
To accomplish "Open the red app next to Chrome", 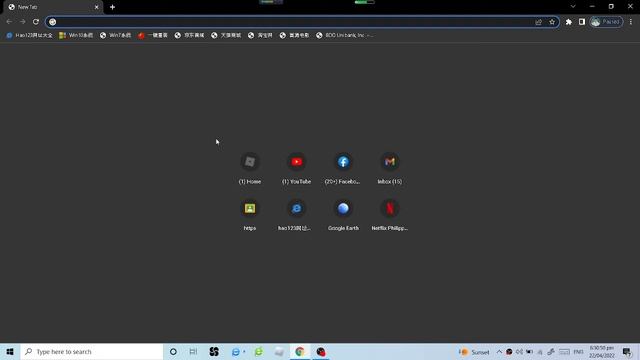I will click(x=321, y=351).
